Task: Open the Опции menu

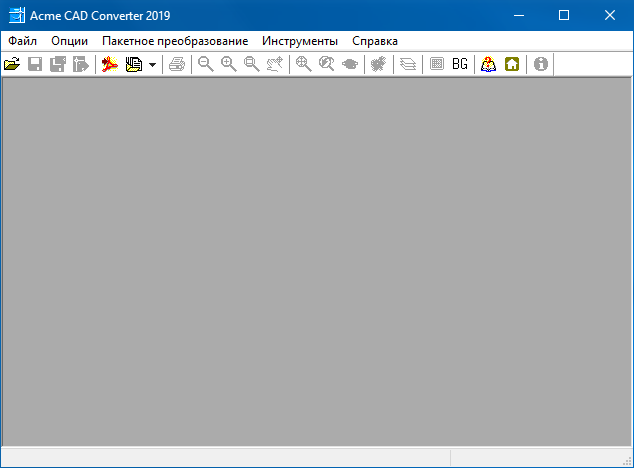Action: coord(69,41)
